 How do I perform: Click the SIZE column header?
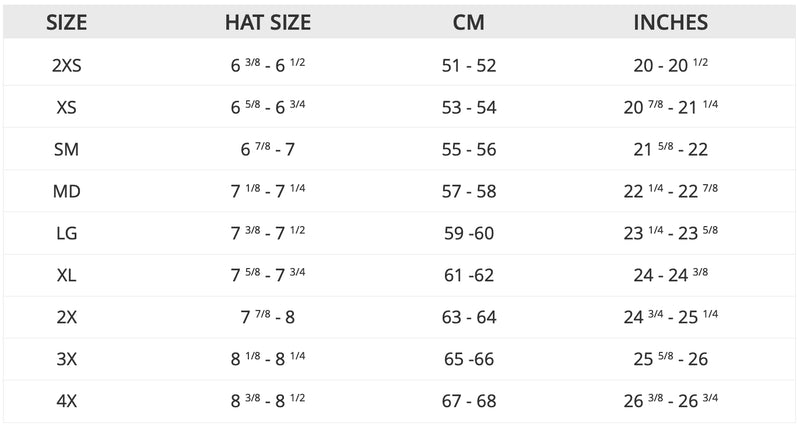pos(67,22)
